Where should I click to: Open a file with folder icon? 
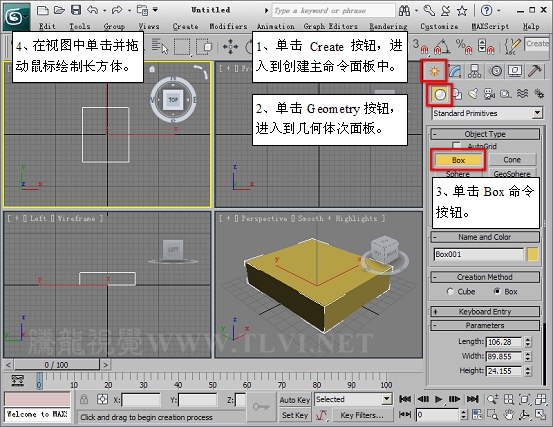(x=59, y=10)
